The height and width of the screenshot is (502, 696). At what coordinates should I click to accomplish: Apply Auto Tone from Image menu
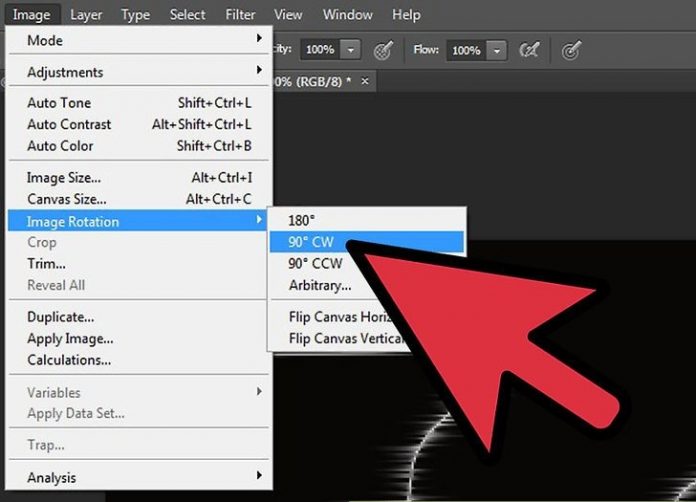(59, 103)
